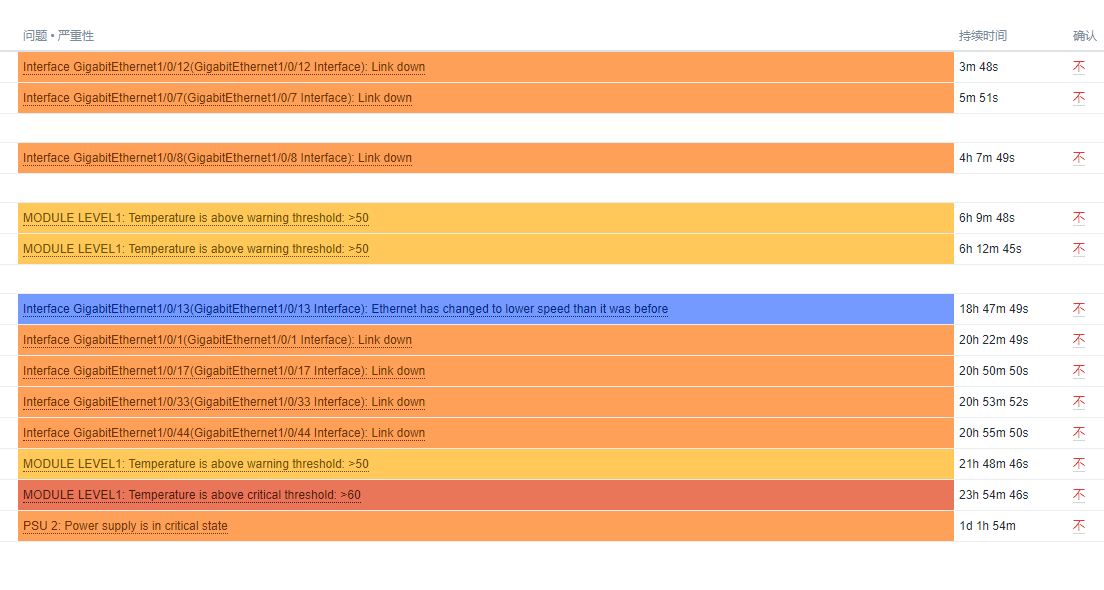Open GigabitEthernet1/0/33 Link down problem
Screen dimensions: 1104x590
point(224,402)
